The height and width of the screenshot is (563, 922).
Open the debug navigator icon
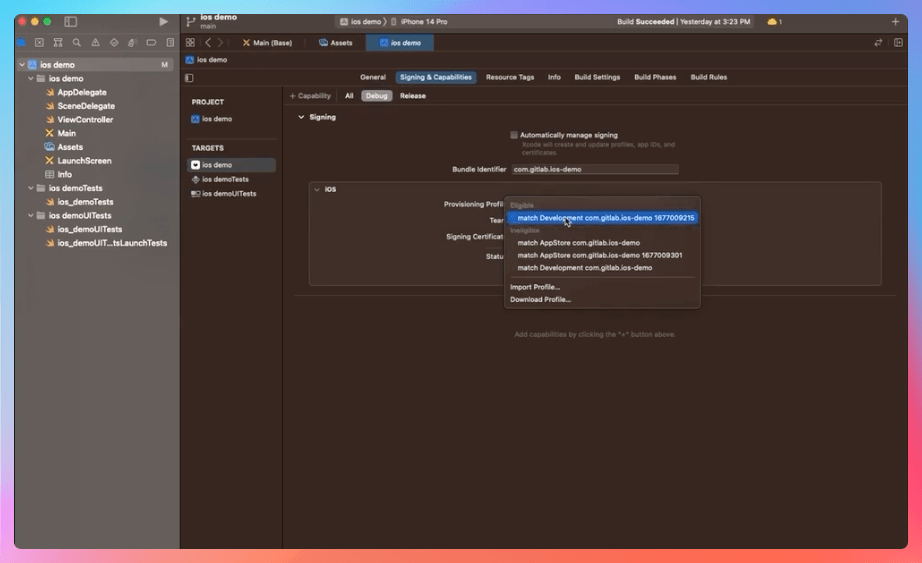[x=132, y=42]
